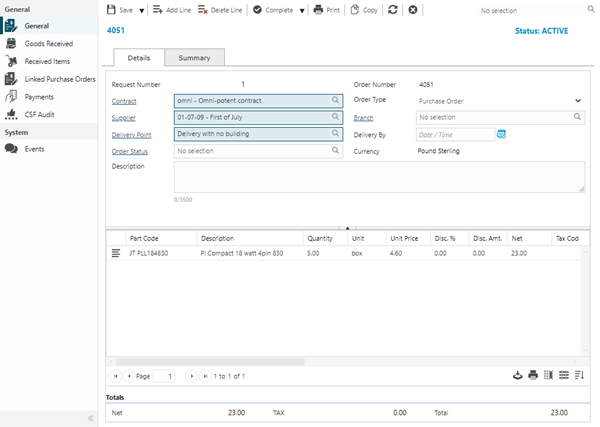Click inside the Description text area
Screen dimensions: 600x427
[378, 177]
